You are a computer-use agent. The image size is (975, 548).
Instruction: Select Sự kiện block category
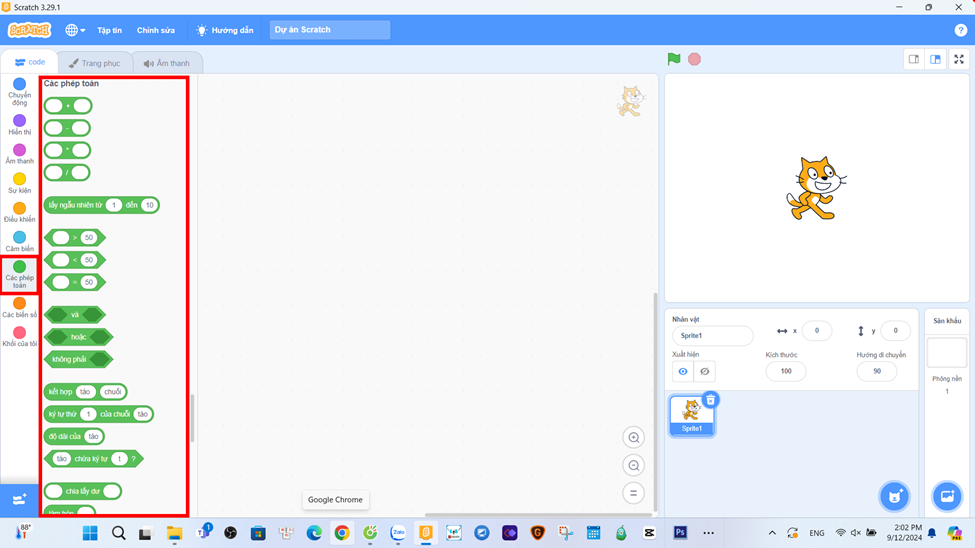tap(19, 183)
